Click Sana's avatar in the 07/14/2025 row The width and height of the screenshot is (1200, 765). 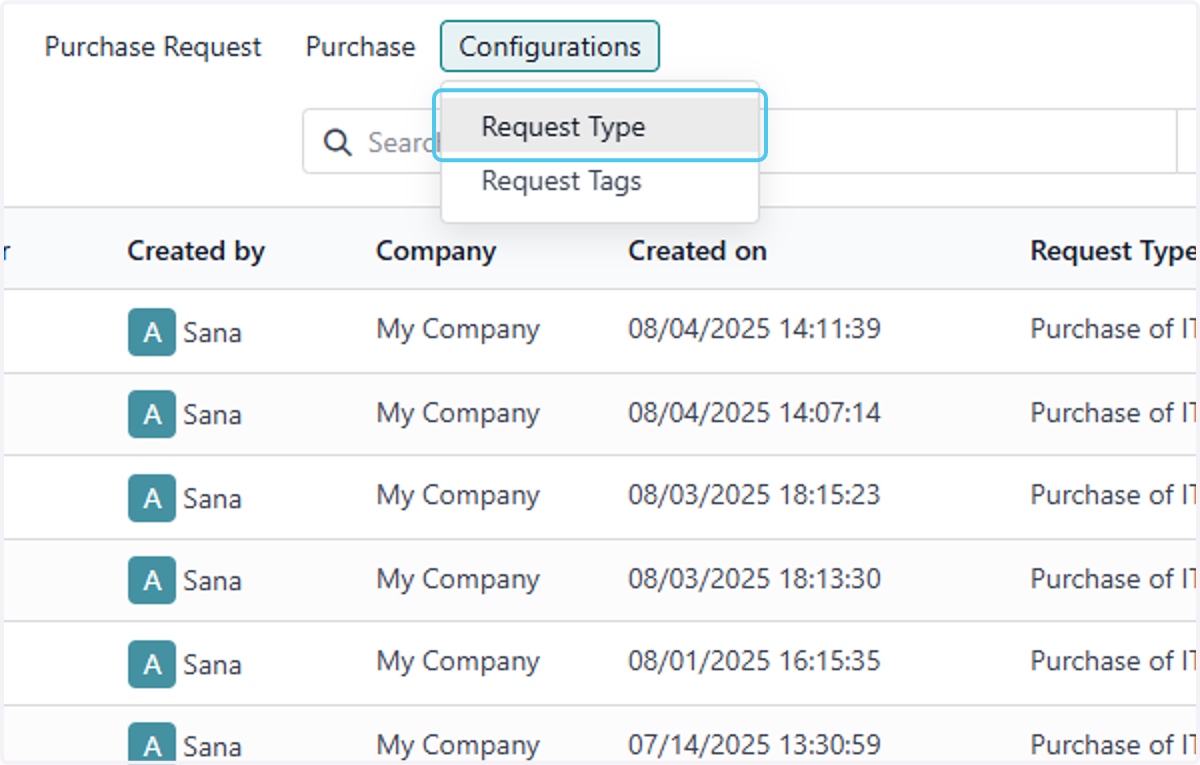tap(152, 745)
